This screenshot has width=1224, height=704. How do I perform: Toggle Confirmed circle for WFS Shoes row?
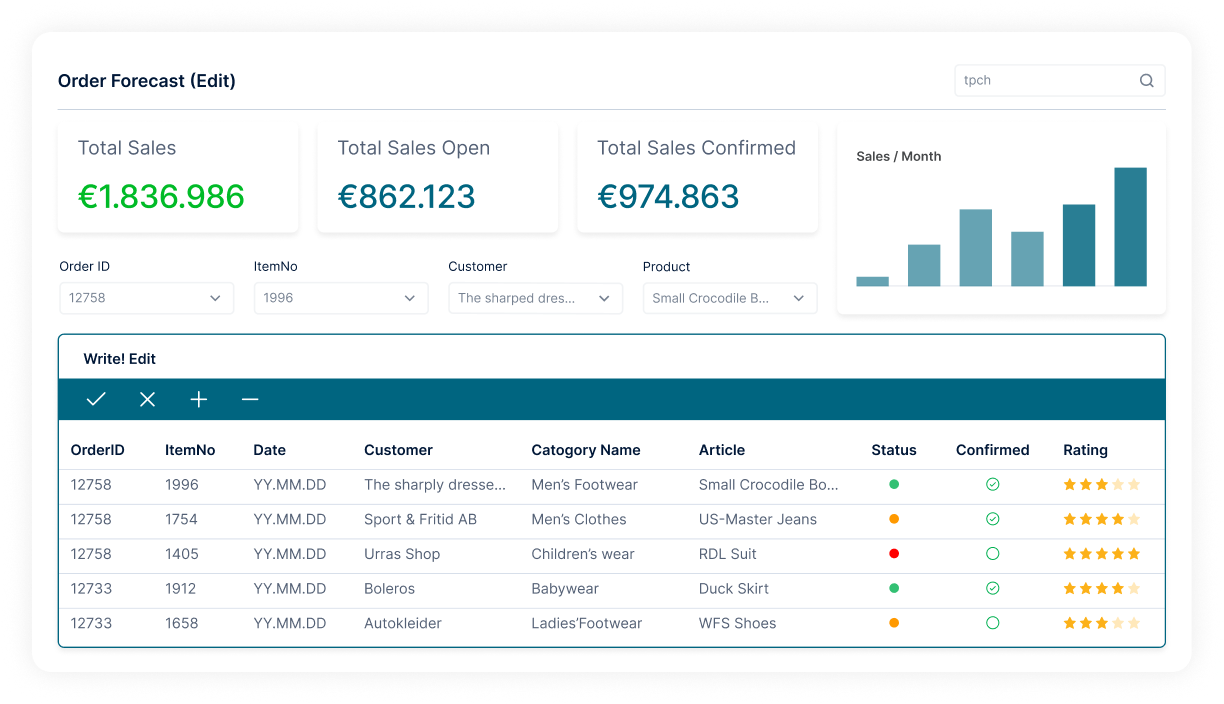[x=992, y=623]
